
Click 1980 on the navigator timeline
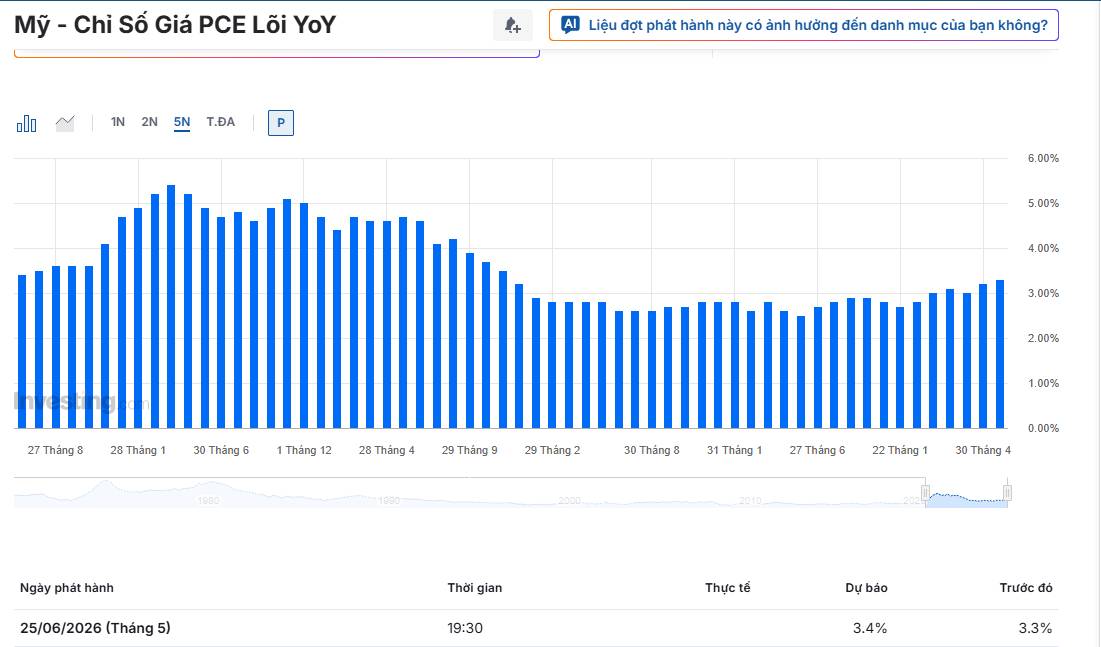pyautogui.click(x=209, y=501)
